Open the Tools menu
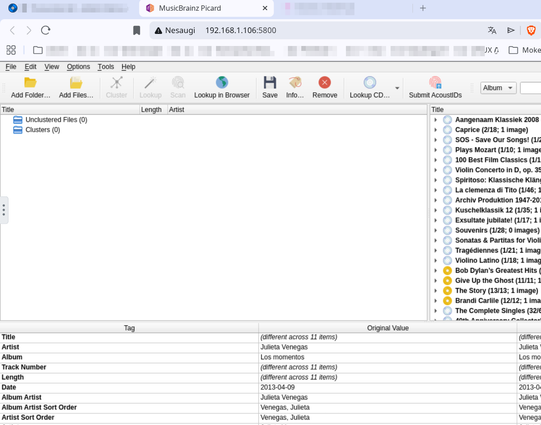Viewport: 541px width, 425px height. click(x=106, y=67)
